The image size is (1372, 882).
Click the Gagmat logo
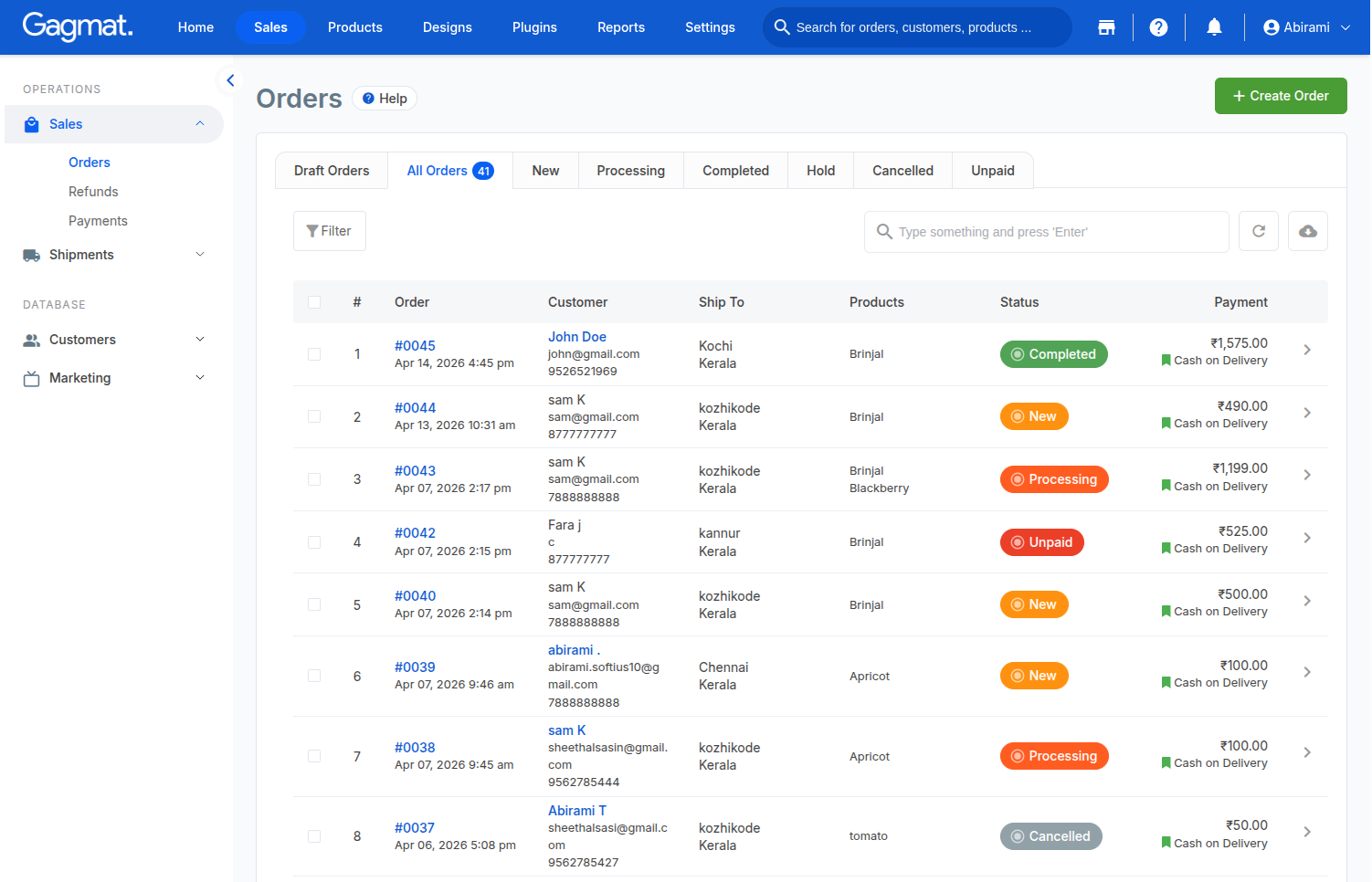78,26
